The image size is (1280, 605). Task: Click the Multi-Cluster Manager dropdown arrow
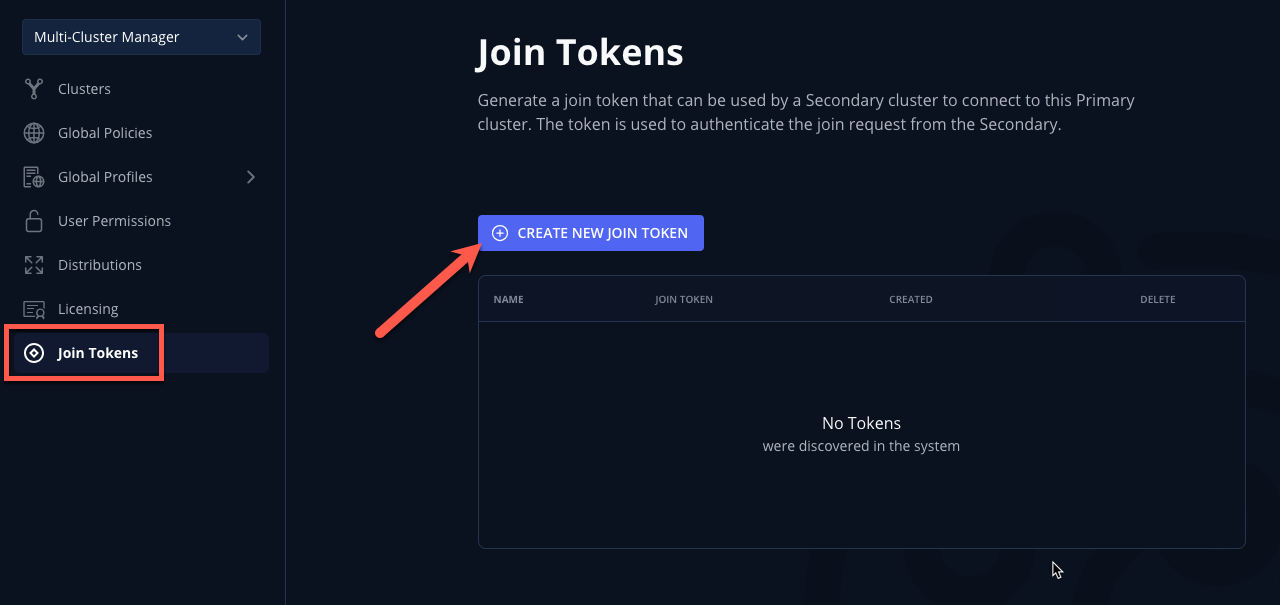click(242, 37)
